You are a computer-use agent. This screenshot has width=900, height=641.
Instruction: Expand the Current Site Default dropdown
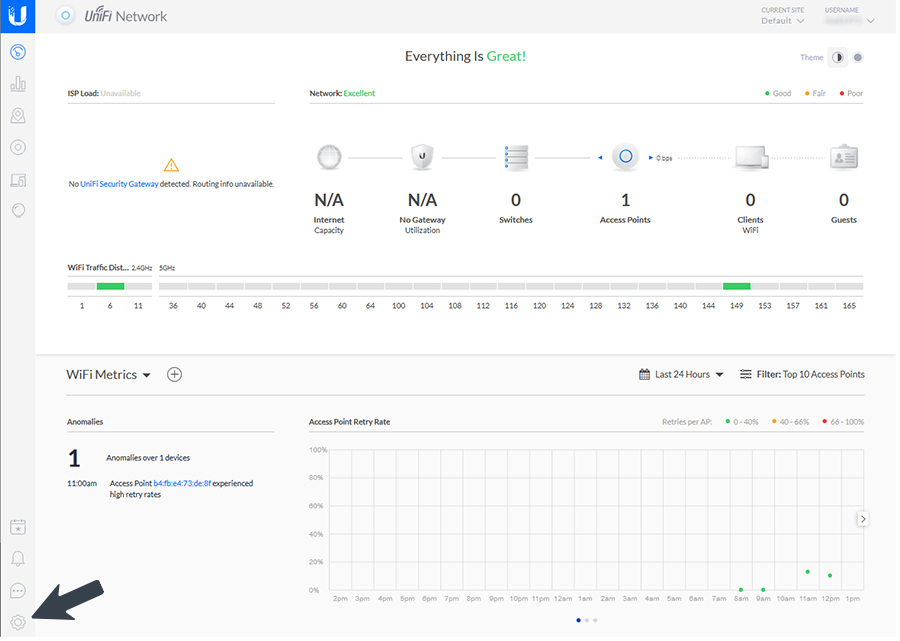coord(783,20)
